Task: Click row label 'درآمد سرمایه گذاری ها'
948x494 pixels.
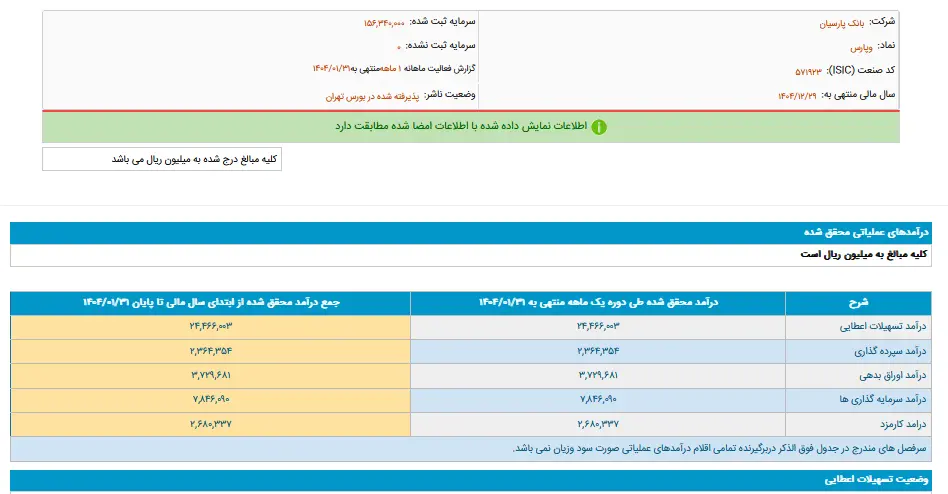Action: 883,400
